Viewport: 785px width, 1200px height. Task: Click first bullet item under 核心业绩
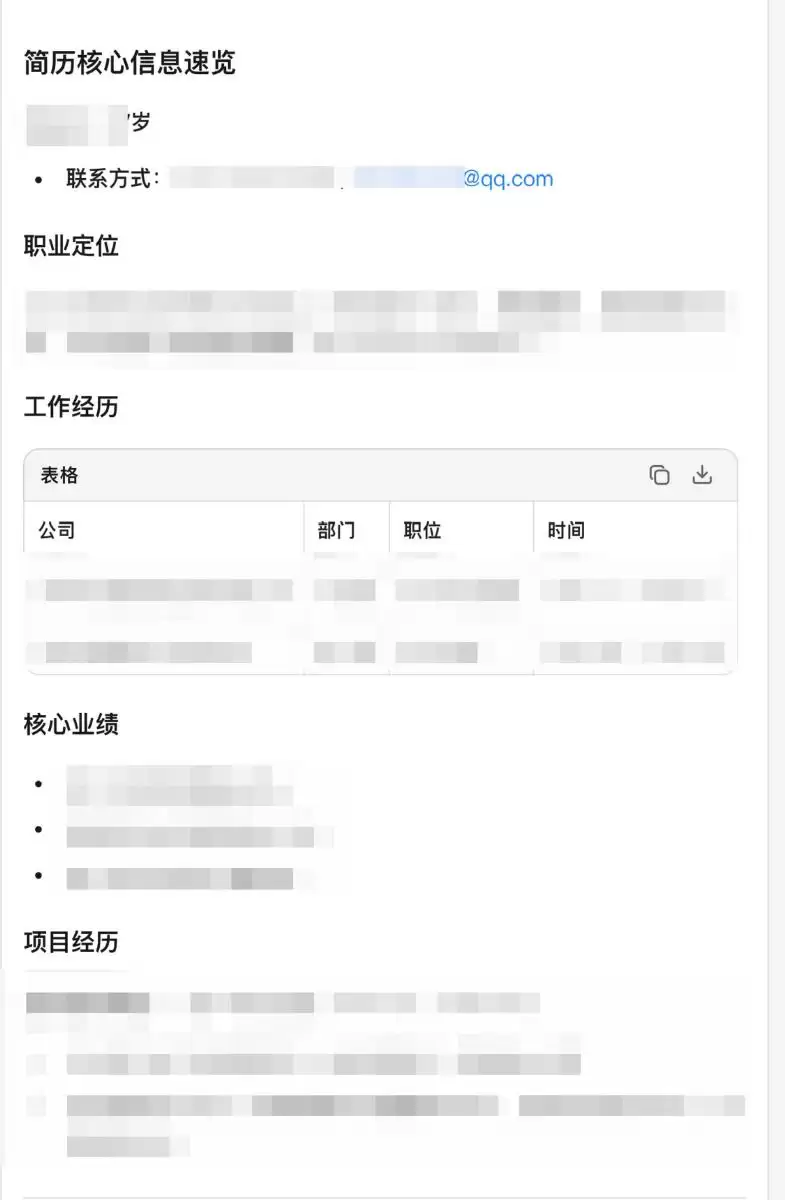[180, 785]
